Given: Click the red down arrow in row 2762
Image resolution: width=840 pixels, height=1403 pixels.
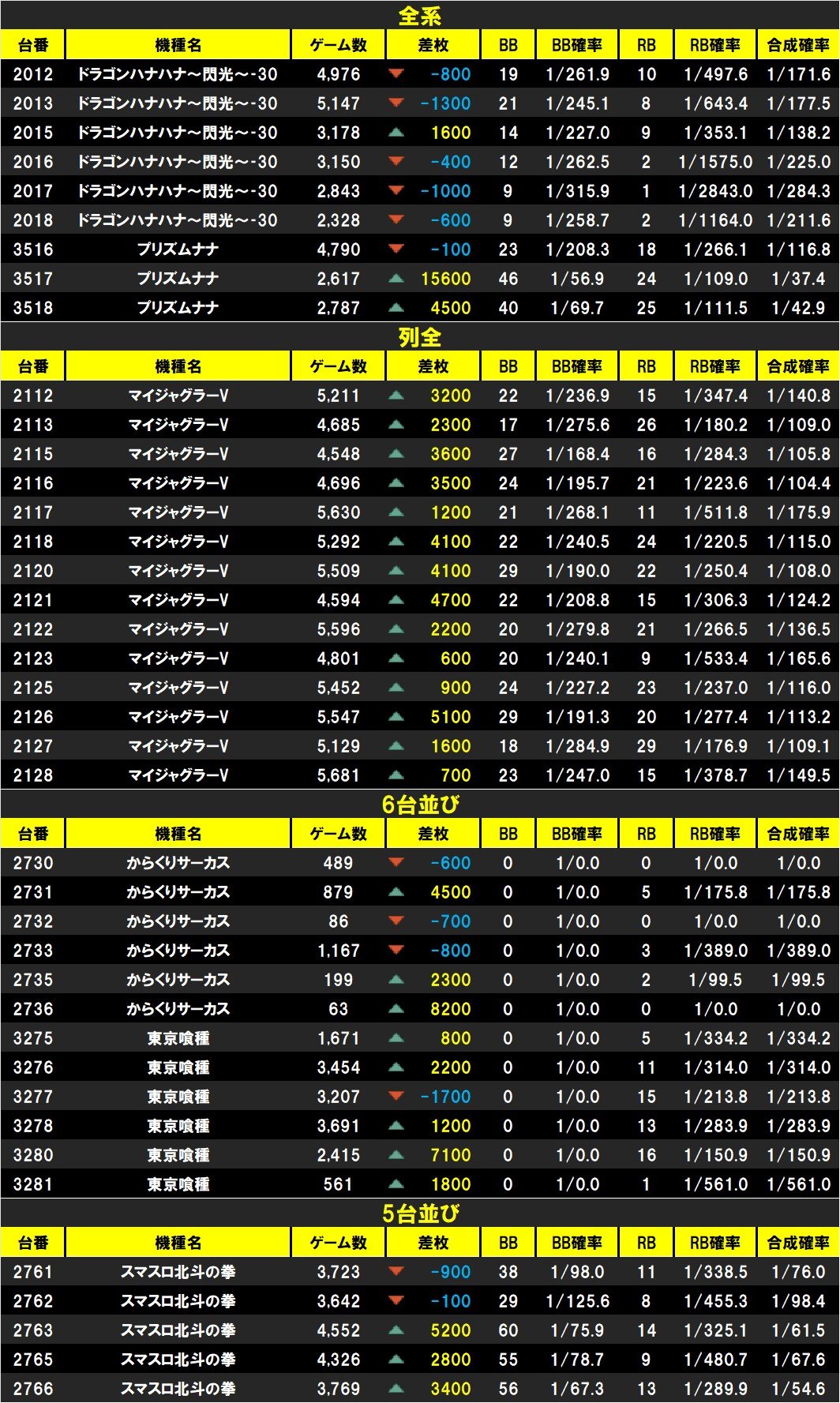Looking at the screenshot, I should tap(396, 1301).
